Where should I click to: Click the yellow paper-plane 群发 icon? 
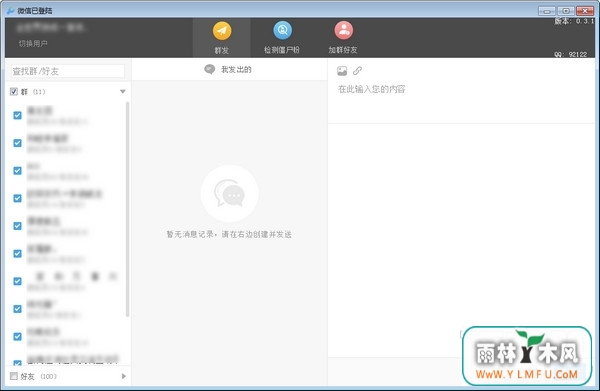222,31
